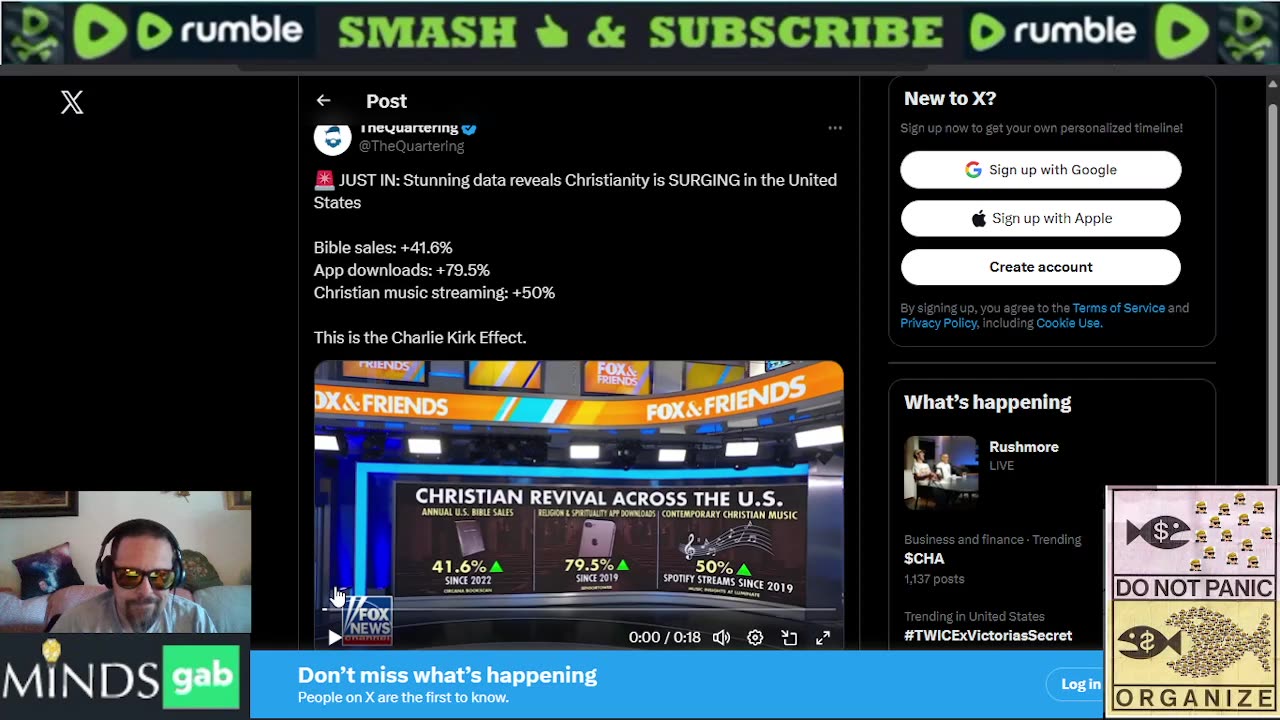
Task: Click the Rushmore LIVE title
Action: [1024, 447]
